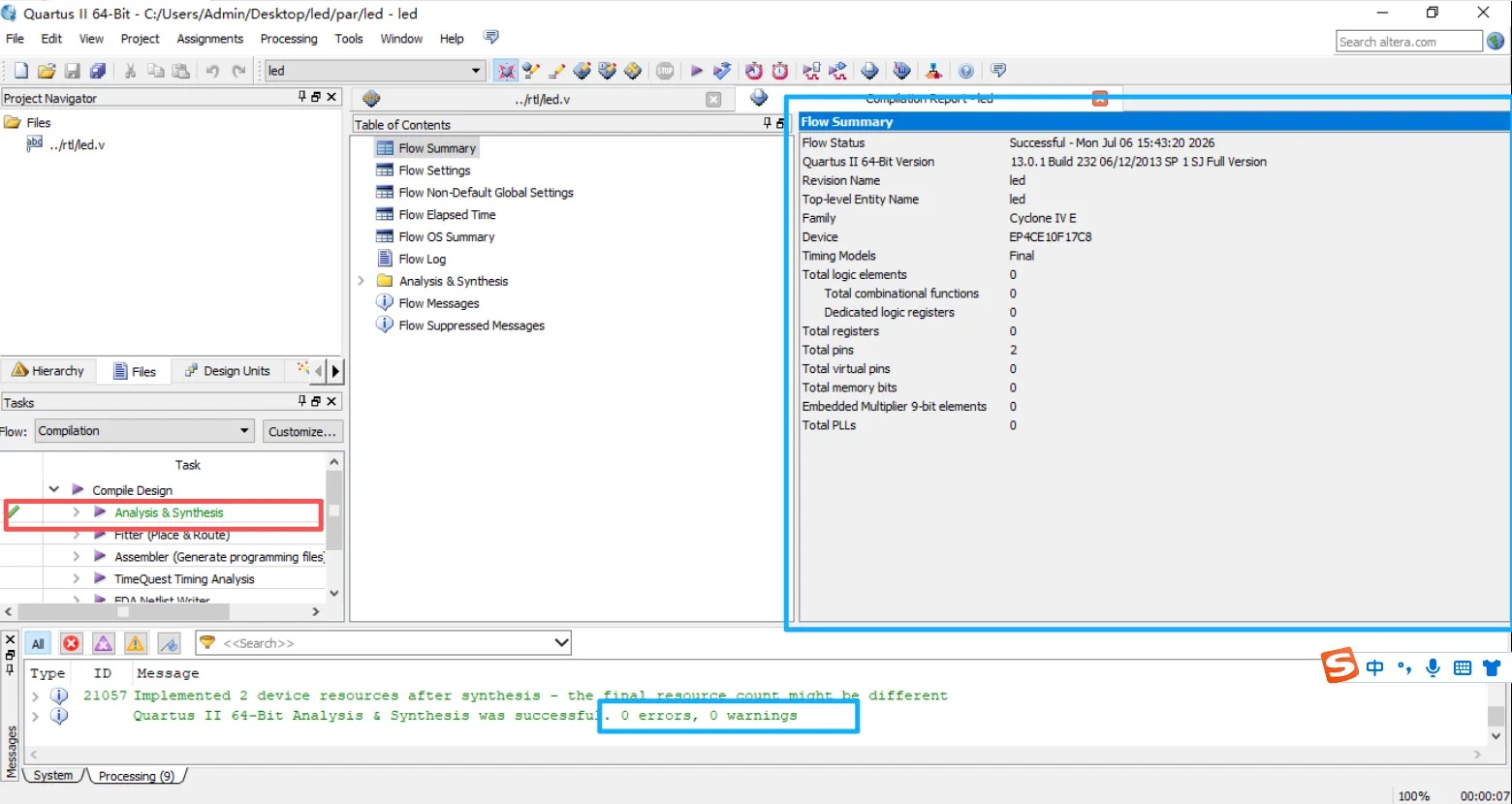Toggle the flagged messages filter icon
The height and width of the screenshot is (804, 1512).
pyautogui.click(x=169, y=643)
